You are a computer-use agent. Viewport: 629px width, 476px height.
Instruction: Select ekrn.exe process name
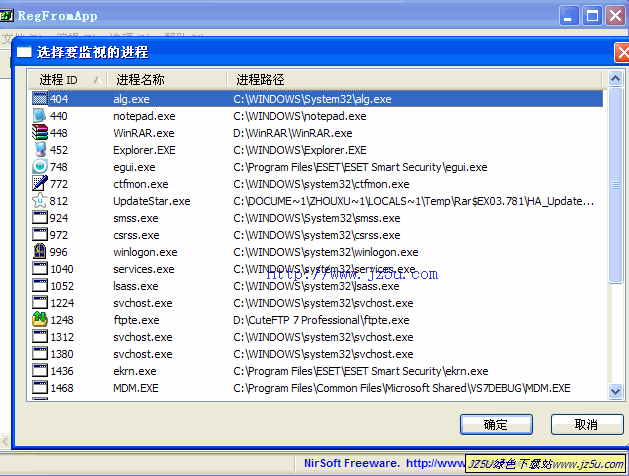pos(134,371)
